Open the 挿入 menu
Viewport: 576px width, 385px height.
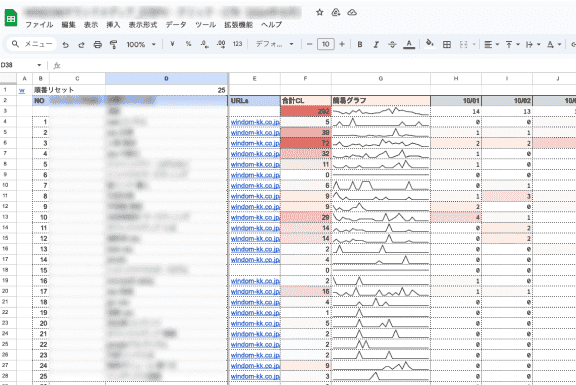(x=113, y=25)
